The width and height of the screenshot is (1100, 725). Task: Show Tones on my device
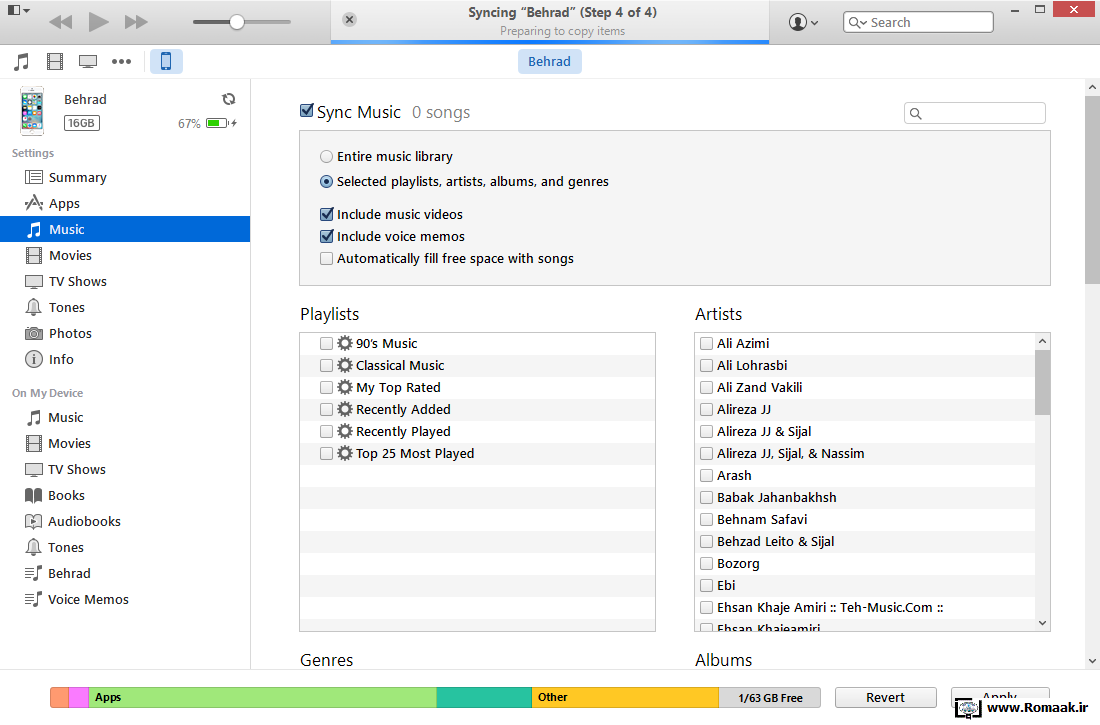pyautogui.click(x=125, y=547)
